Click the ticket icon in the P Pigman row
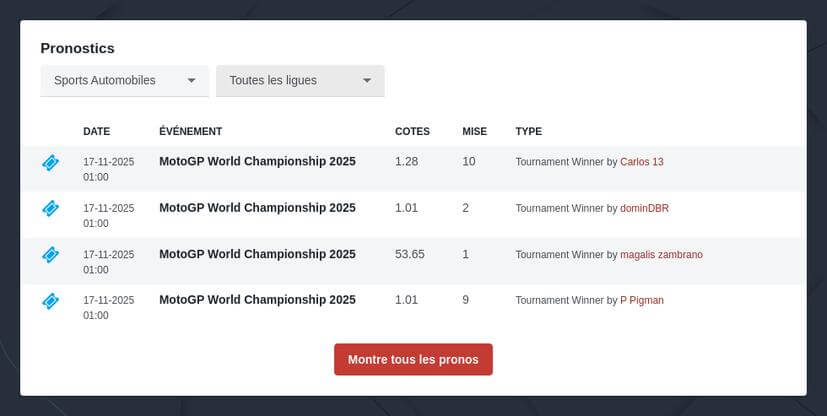 (51, 301)
